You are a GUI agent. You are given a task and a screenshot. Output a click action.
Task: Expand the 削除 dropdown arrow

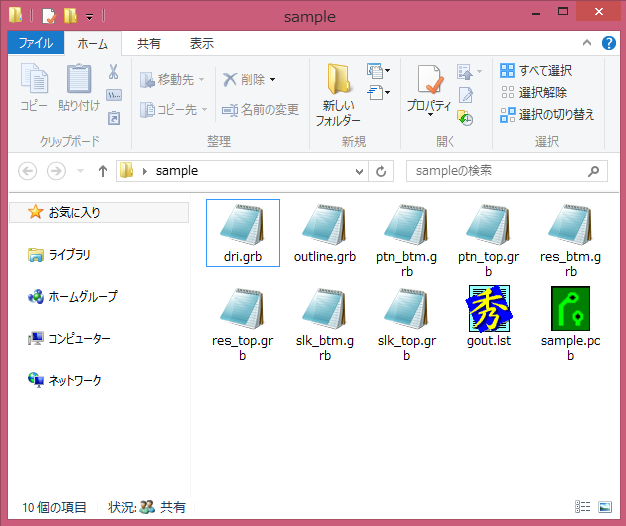pos(272,79)
